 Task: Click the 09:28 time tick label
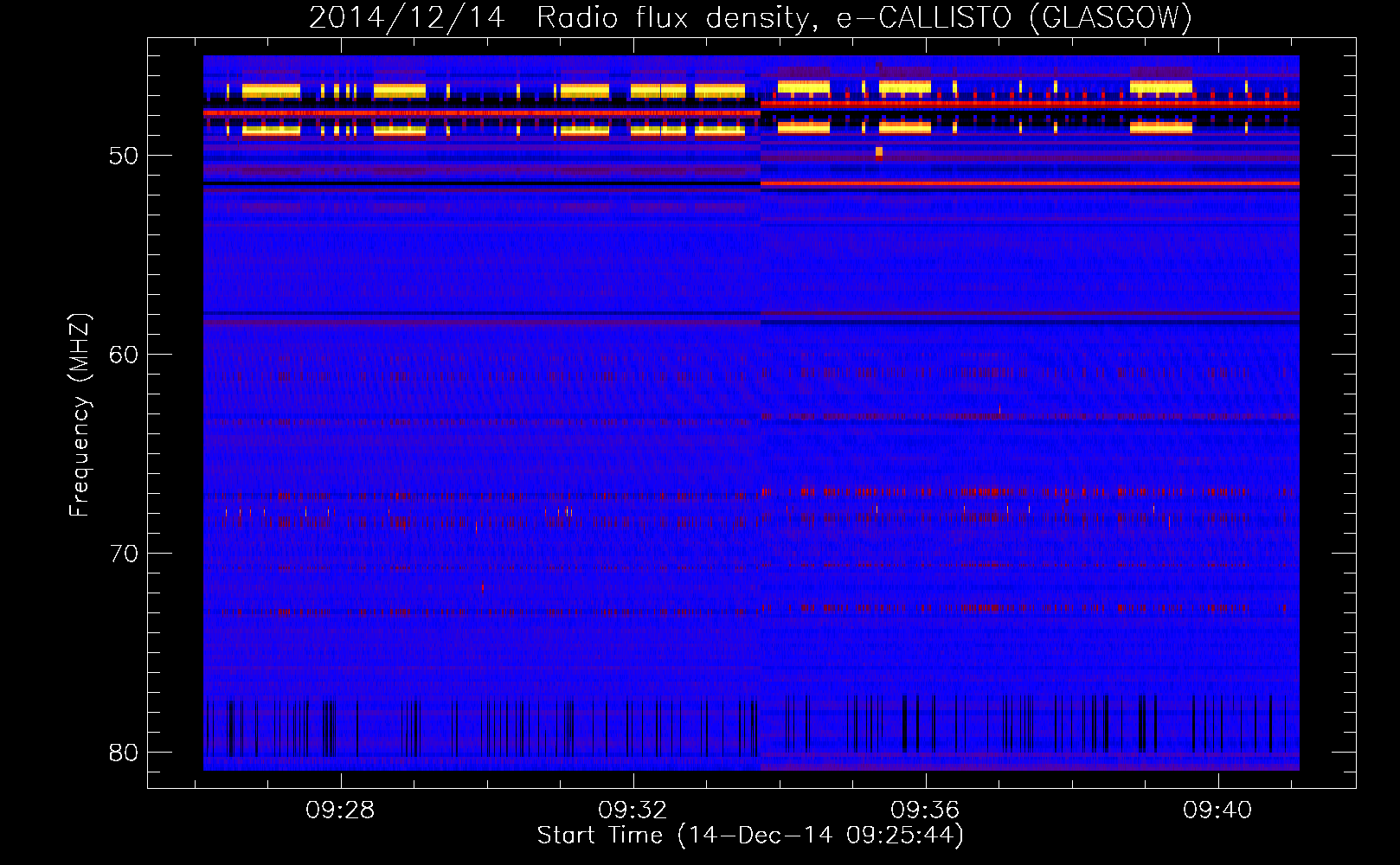[340, 811]
